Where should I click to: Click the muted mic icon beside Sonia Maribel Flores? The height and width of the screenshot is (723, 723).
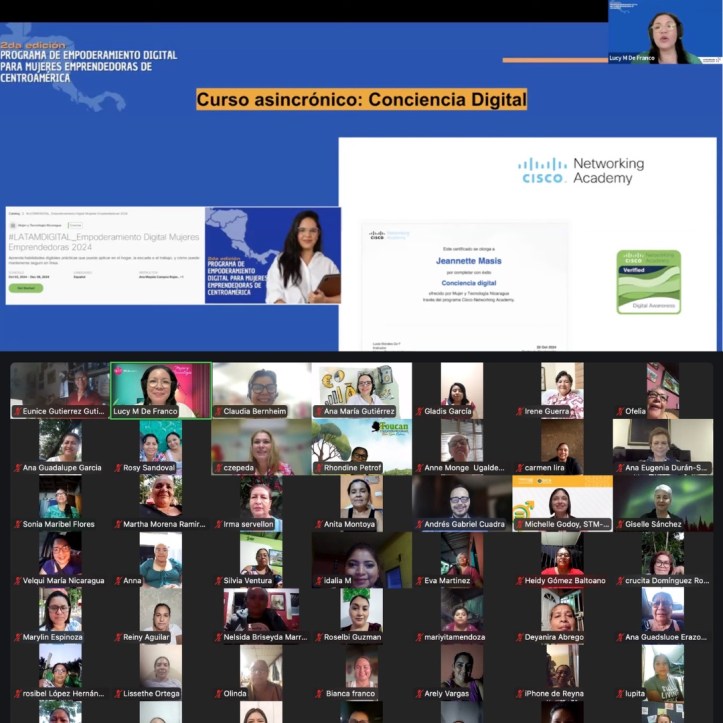click(18, 524)
